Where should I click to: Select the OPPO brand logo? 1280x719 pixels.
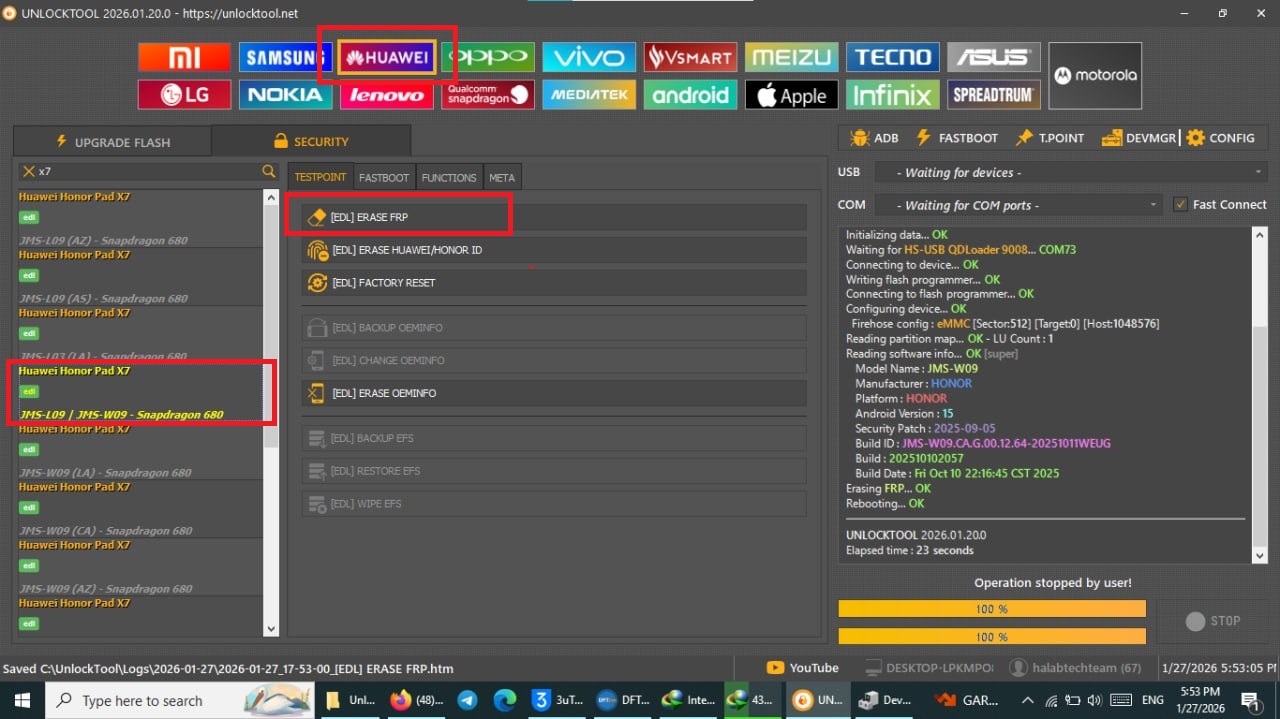click(488, 57)
